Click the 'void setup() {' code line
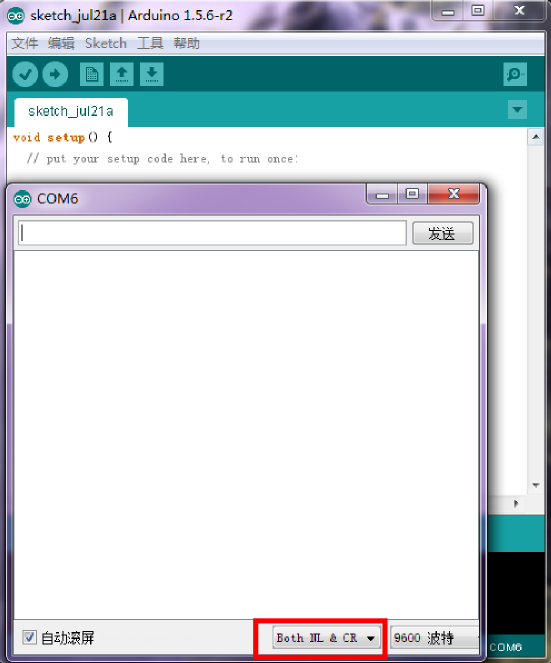 [63, 137]
